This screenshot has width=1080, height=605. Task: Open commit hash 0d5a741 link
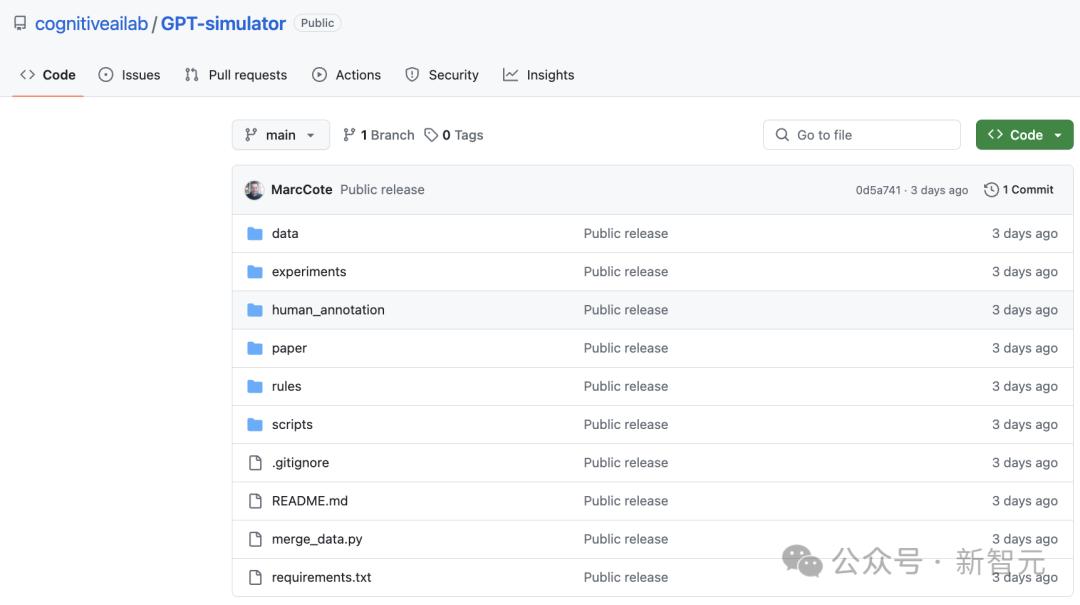878,190
